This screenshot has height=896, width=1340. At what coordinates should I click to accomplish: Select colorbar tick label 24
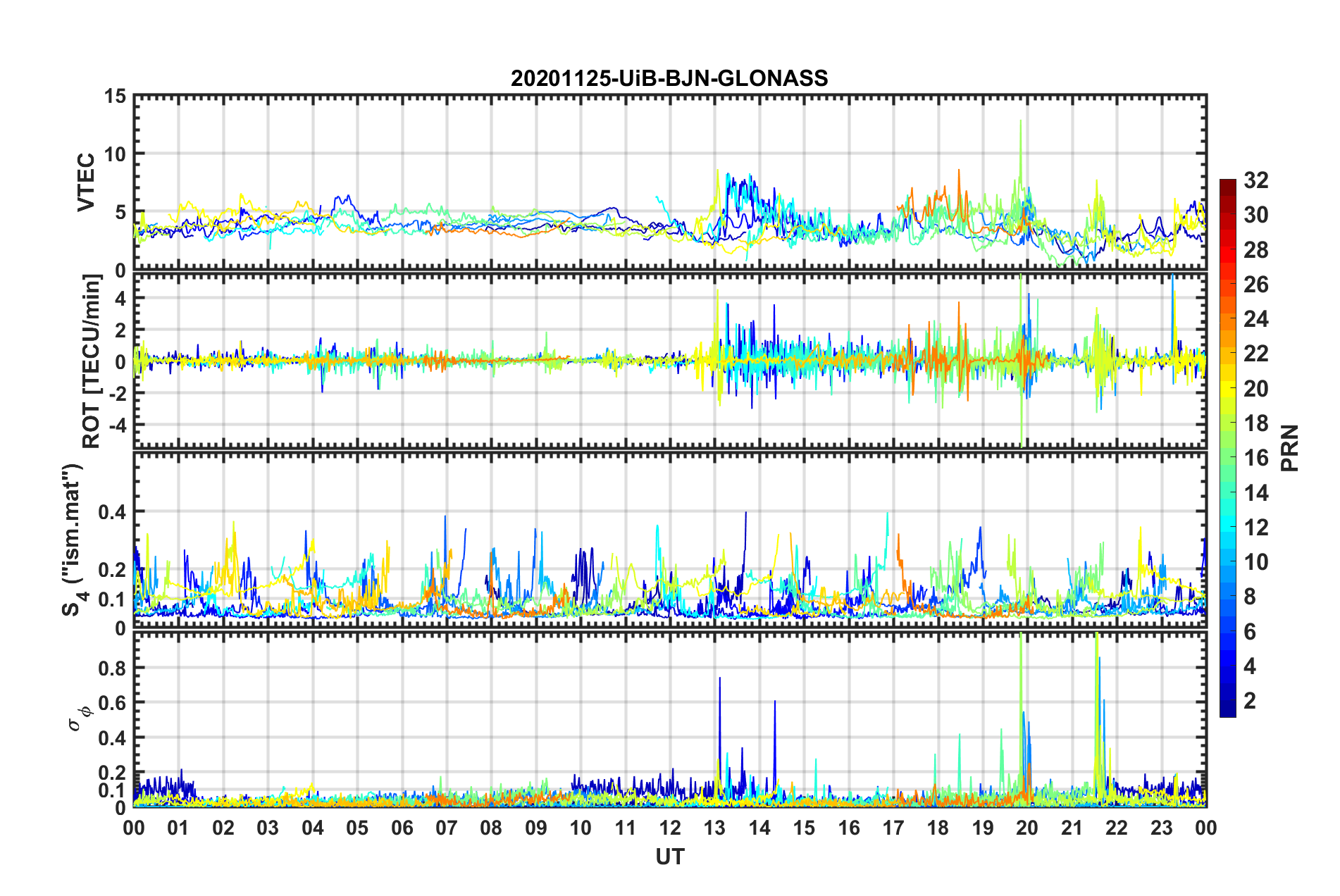1256,319
